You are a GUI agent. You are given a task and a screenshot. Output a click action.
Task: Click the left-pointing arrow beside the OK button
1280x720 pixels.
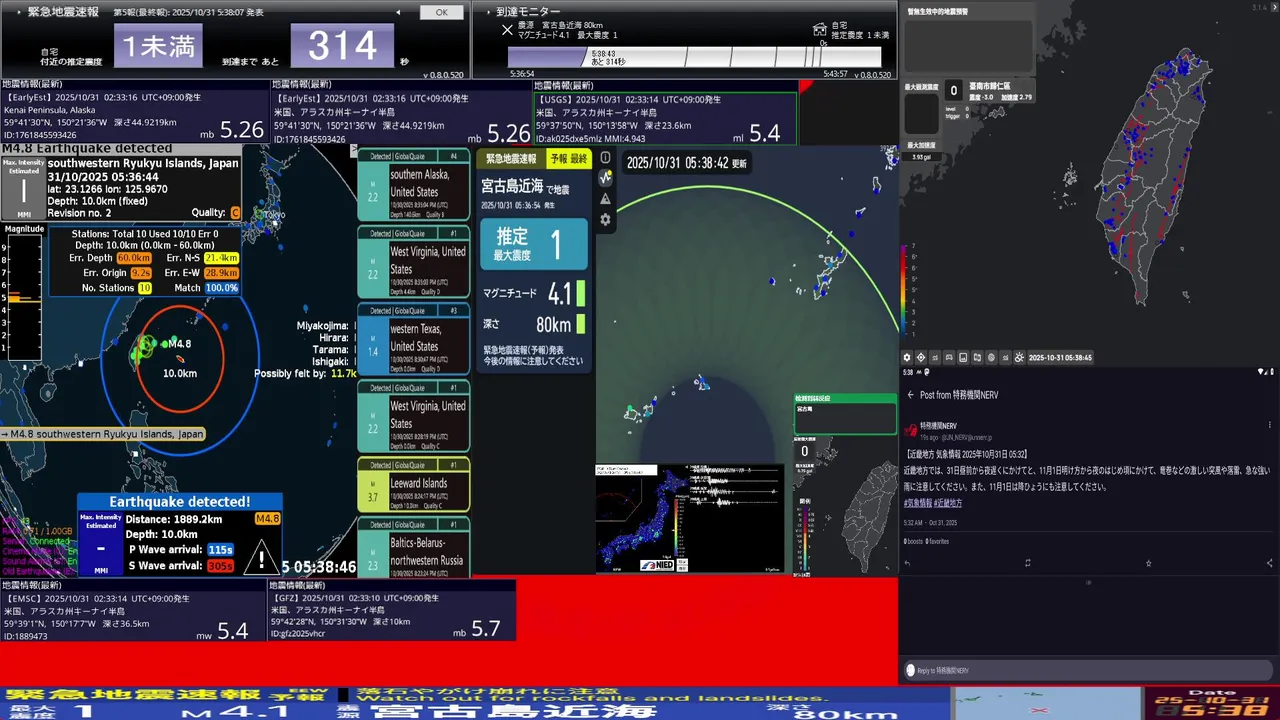click(398, 13)
